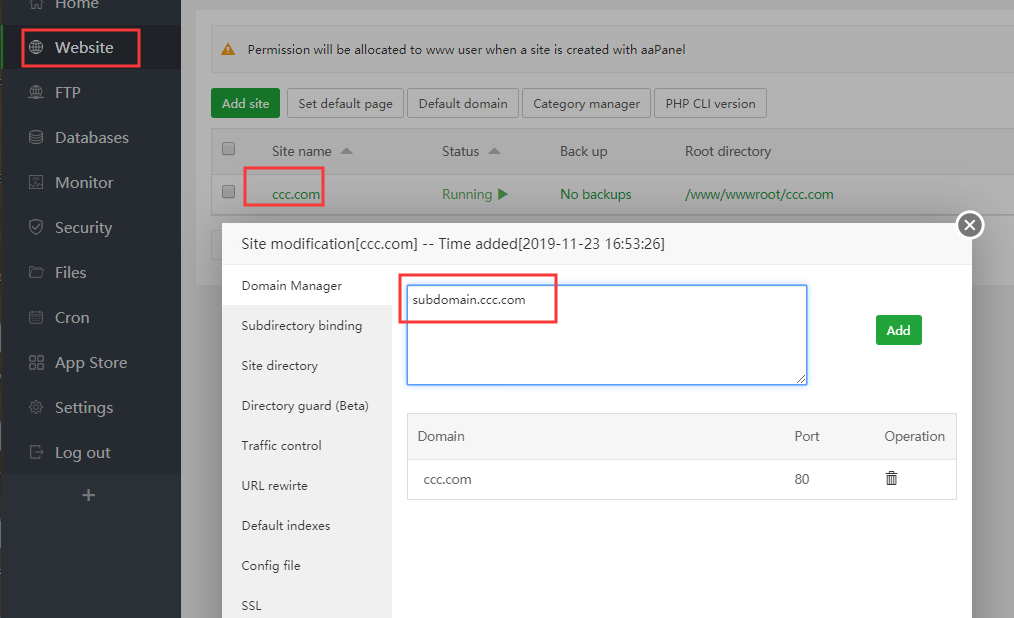Image resolution: width=1014 pixels, height=618 pixels.
Task: Switch to the URL rewrite tab
Action: click(x=275, y=486)
